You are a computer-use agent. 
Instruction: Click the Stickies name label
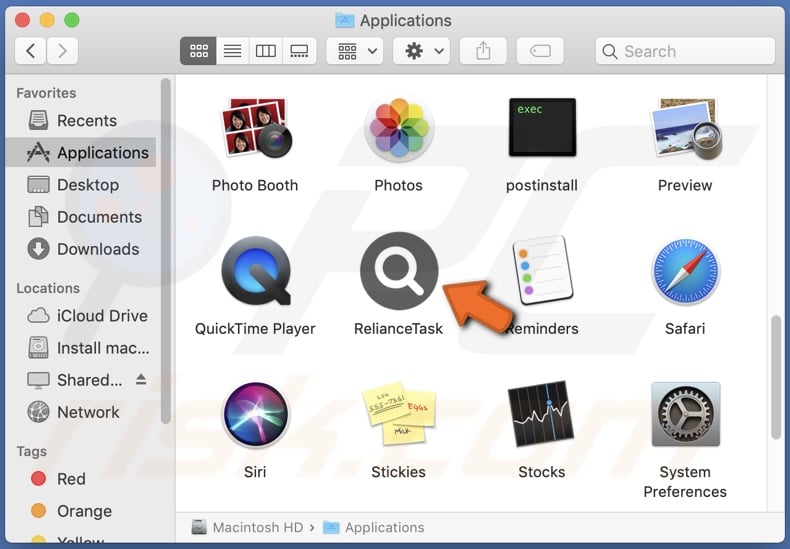[398, 472]
